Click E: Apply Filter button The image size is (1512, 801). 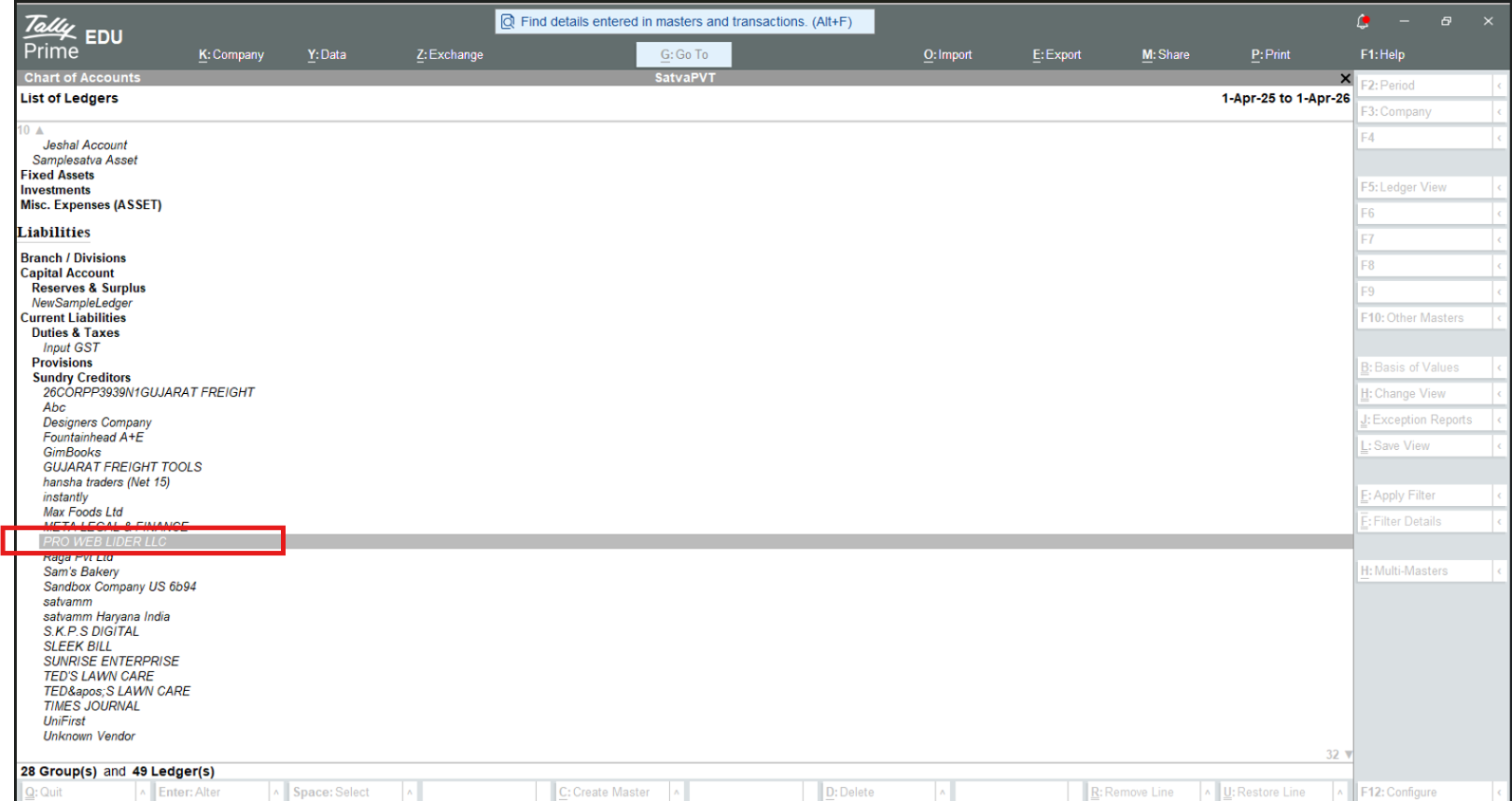pyautogui.click(x=1424, y=496)
